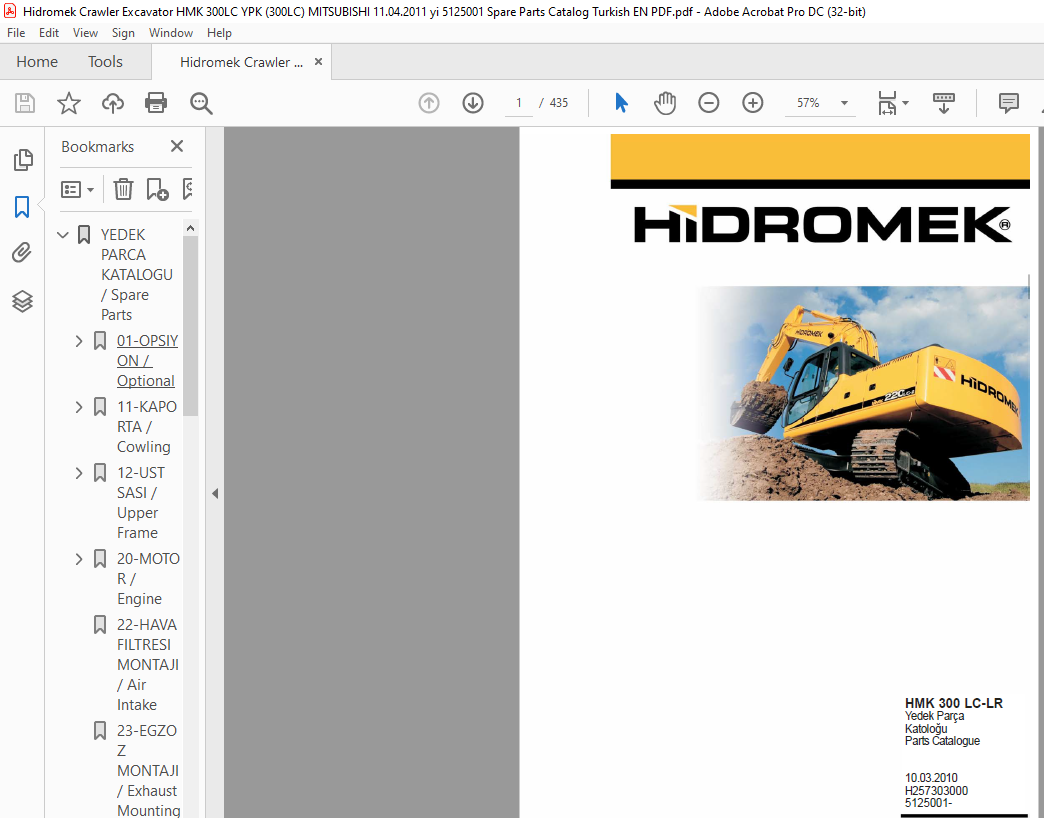Expand the 20-MOTOR / Engine bookmark
This screenshot has width=1044, height=818.
[x=79, y=559]
